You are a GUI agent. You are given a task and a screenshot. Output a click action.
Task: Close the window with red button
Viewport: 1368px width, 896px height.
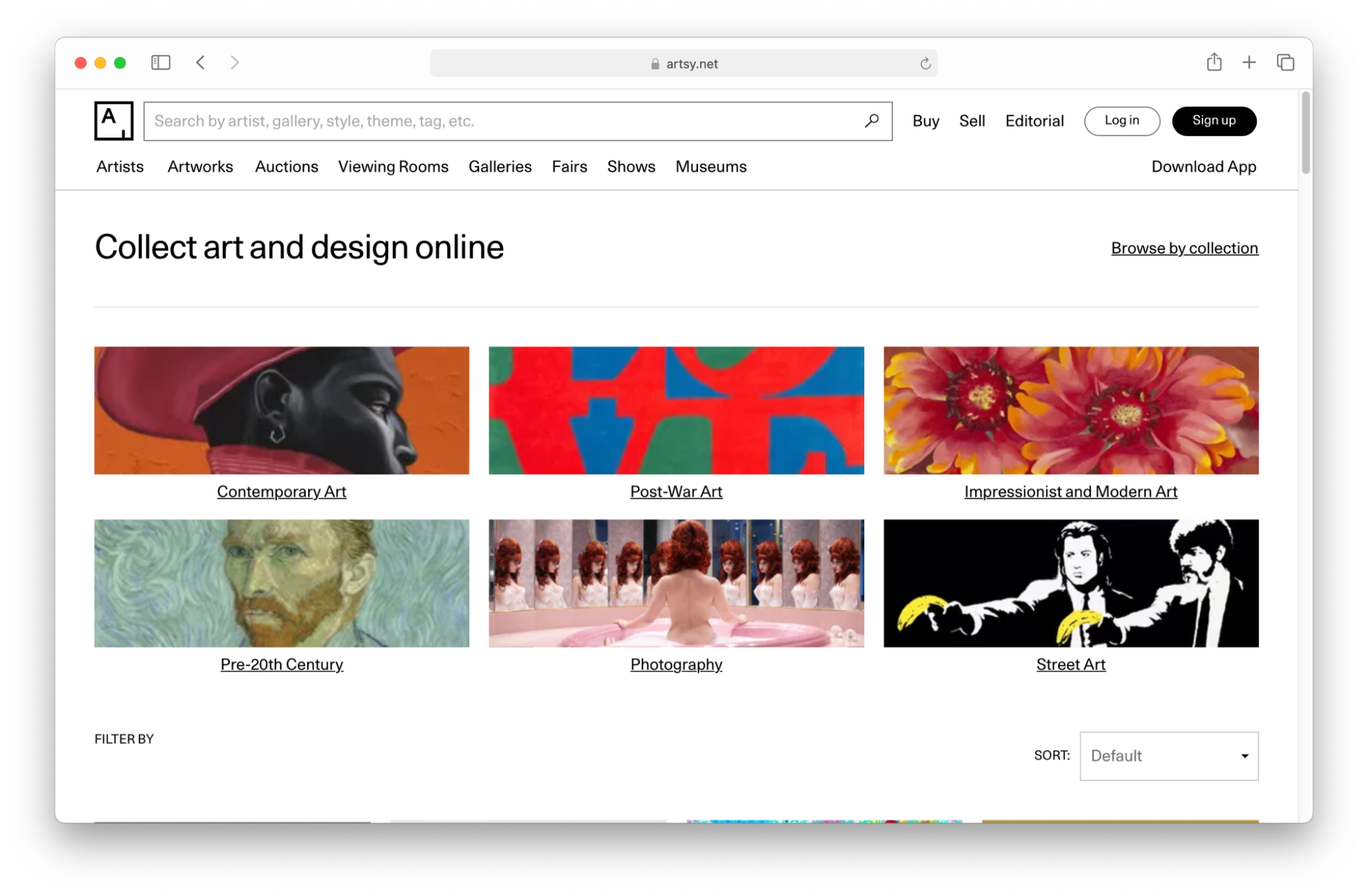81,63
